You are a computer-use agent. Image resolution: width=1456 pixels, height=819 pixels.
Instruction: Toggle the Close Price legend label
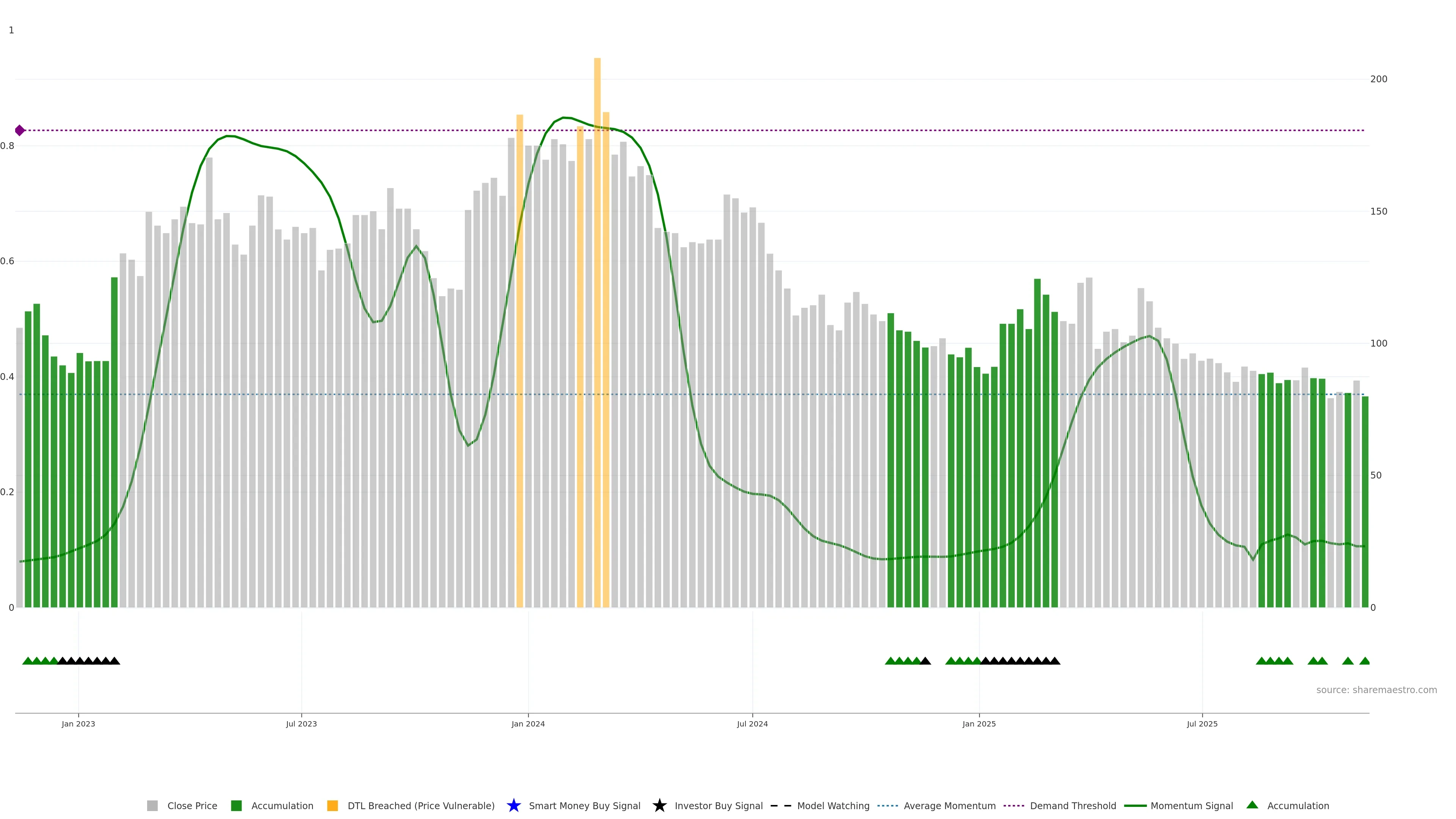click(192, 805)
